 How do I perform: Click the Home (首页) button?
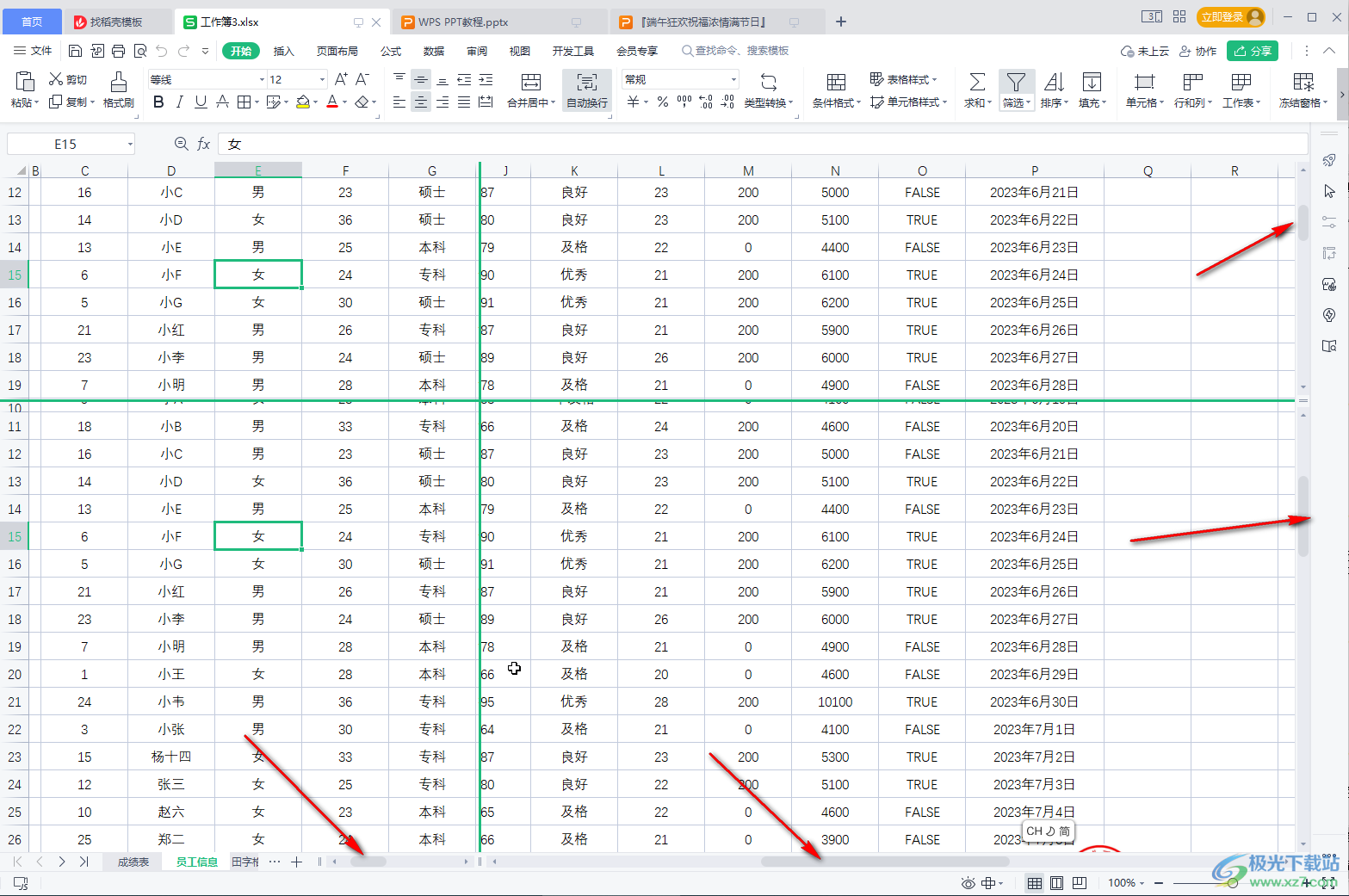coord(32,22)
